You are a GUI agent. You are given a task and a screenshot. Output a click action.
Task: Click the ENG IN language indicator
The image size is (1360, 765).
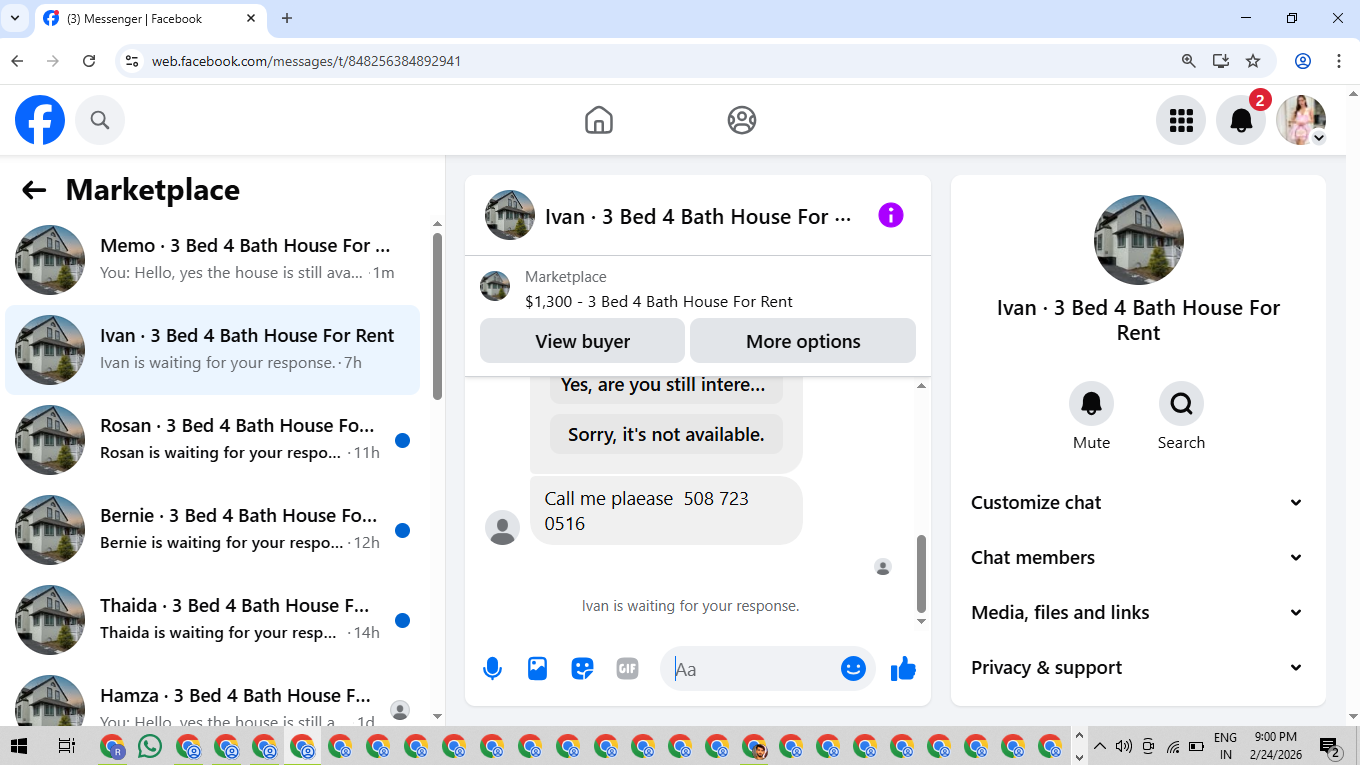pos(1226,746)
